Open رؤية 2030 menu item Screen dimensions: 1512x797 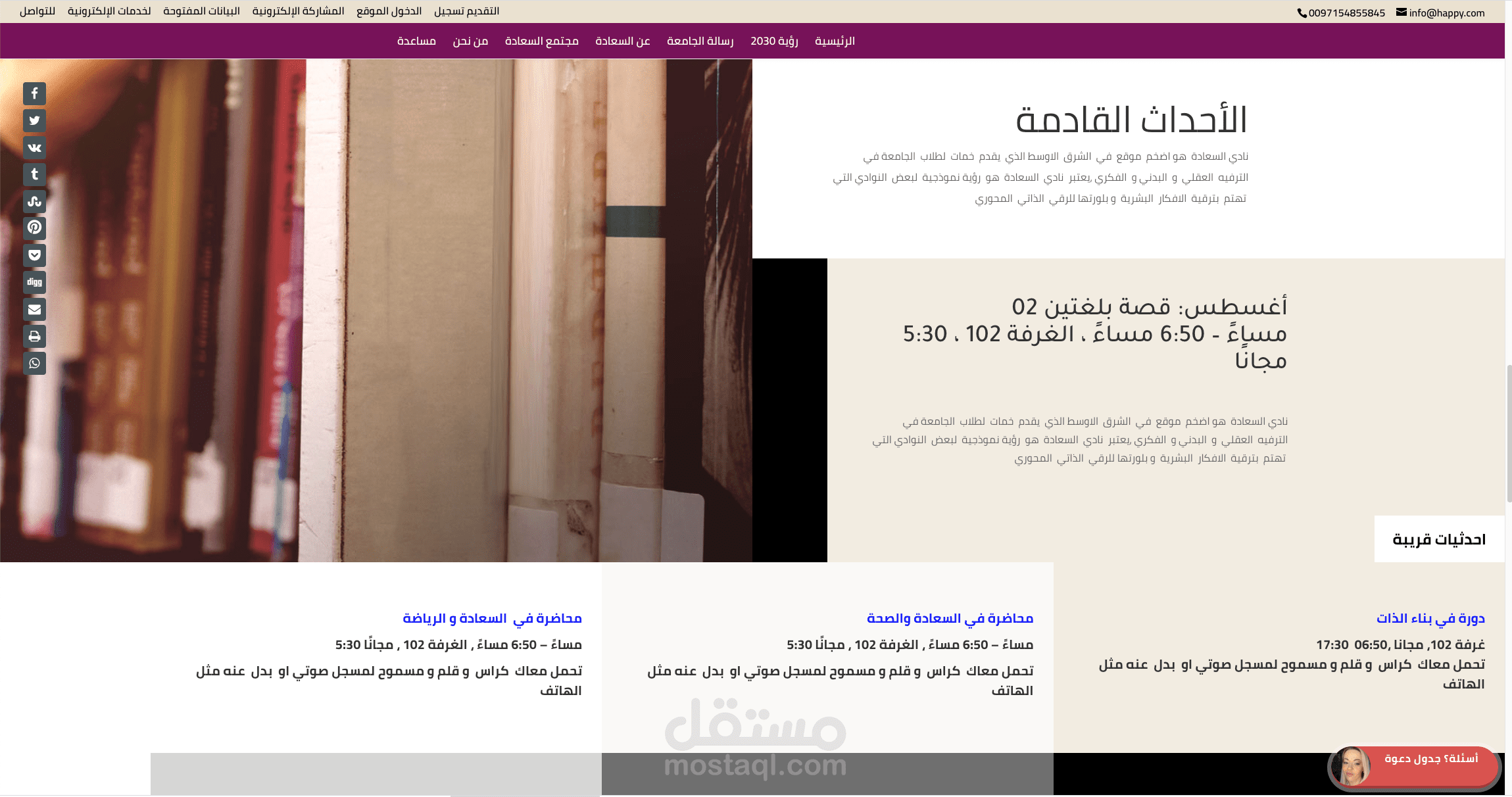pyautogui.click(x=774, y=41)
